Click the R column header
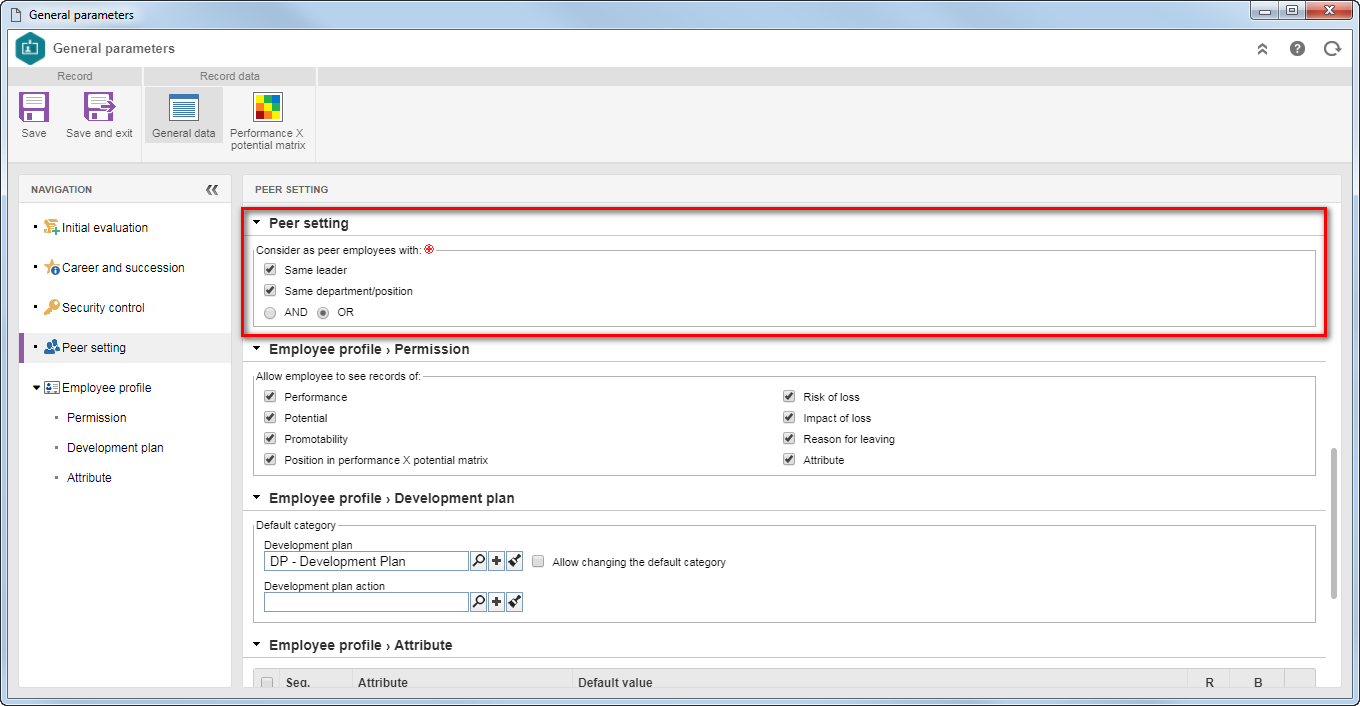This screenshot has width=1360, height=706. (x=1209, y=683)
